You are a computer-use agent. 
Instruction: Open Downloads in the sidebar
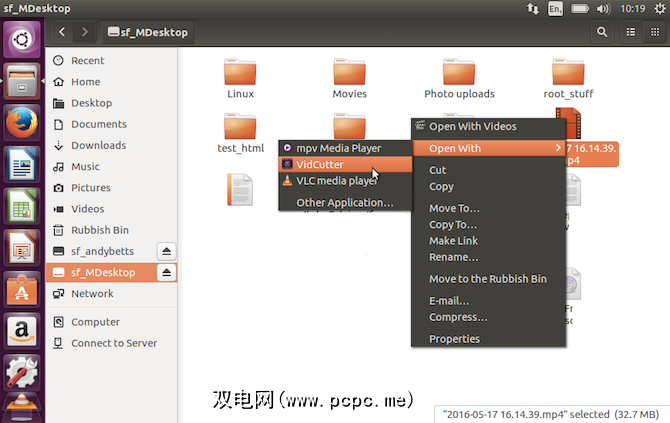(x=112, y=145)
